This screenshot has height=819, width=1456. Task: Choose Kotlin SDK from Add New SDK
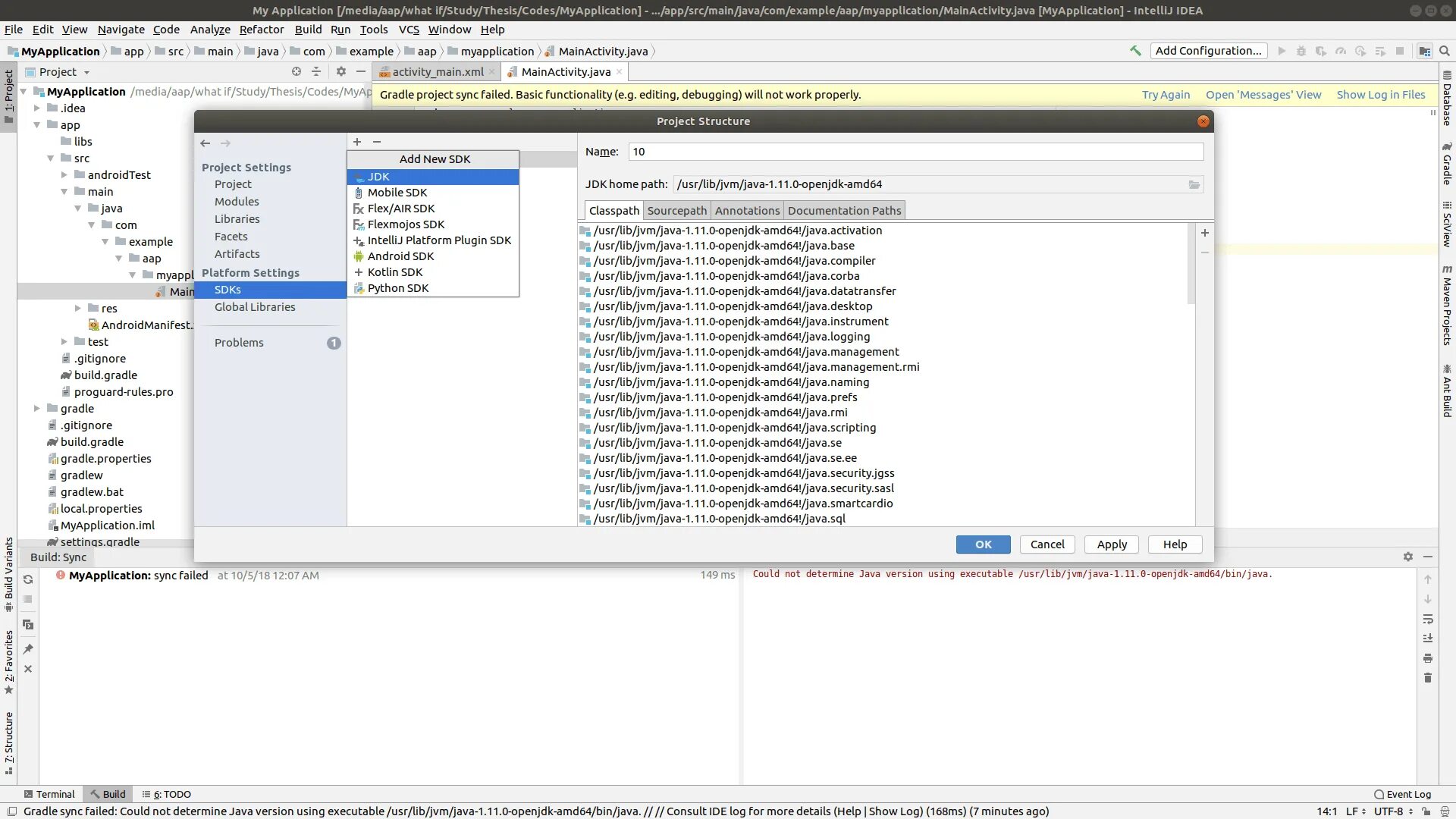pyautogui.click(x=433, y=272)
